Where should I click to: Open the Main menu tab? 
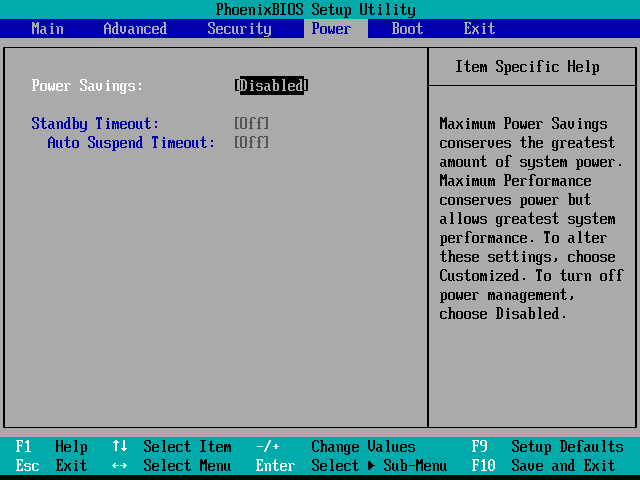(47, 29)
